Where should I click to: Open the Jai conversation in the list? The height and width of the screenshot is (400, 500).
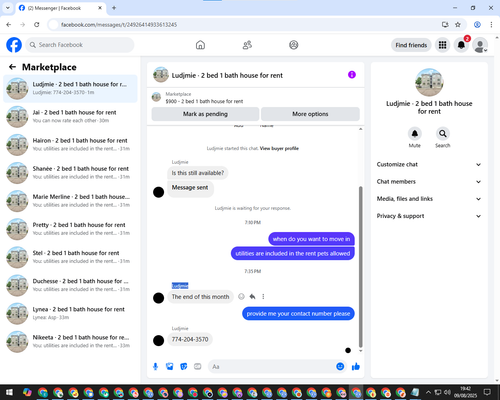[70, 116]
